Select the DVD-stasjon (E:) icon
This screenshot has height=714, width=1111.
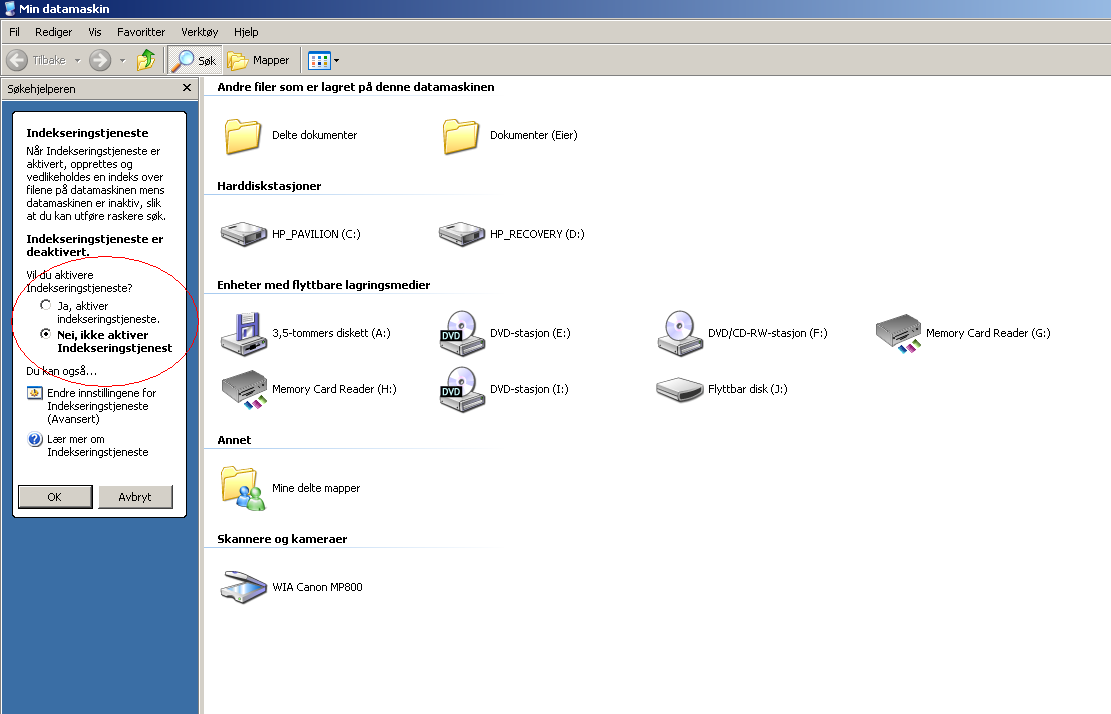[x=462, y=333]
